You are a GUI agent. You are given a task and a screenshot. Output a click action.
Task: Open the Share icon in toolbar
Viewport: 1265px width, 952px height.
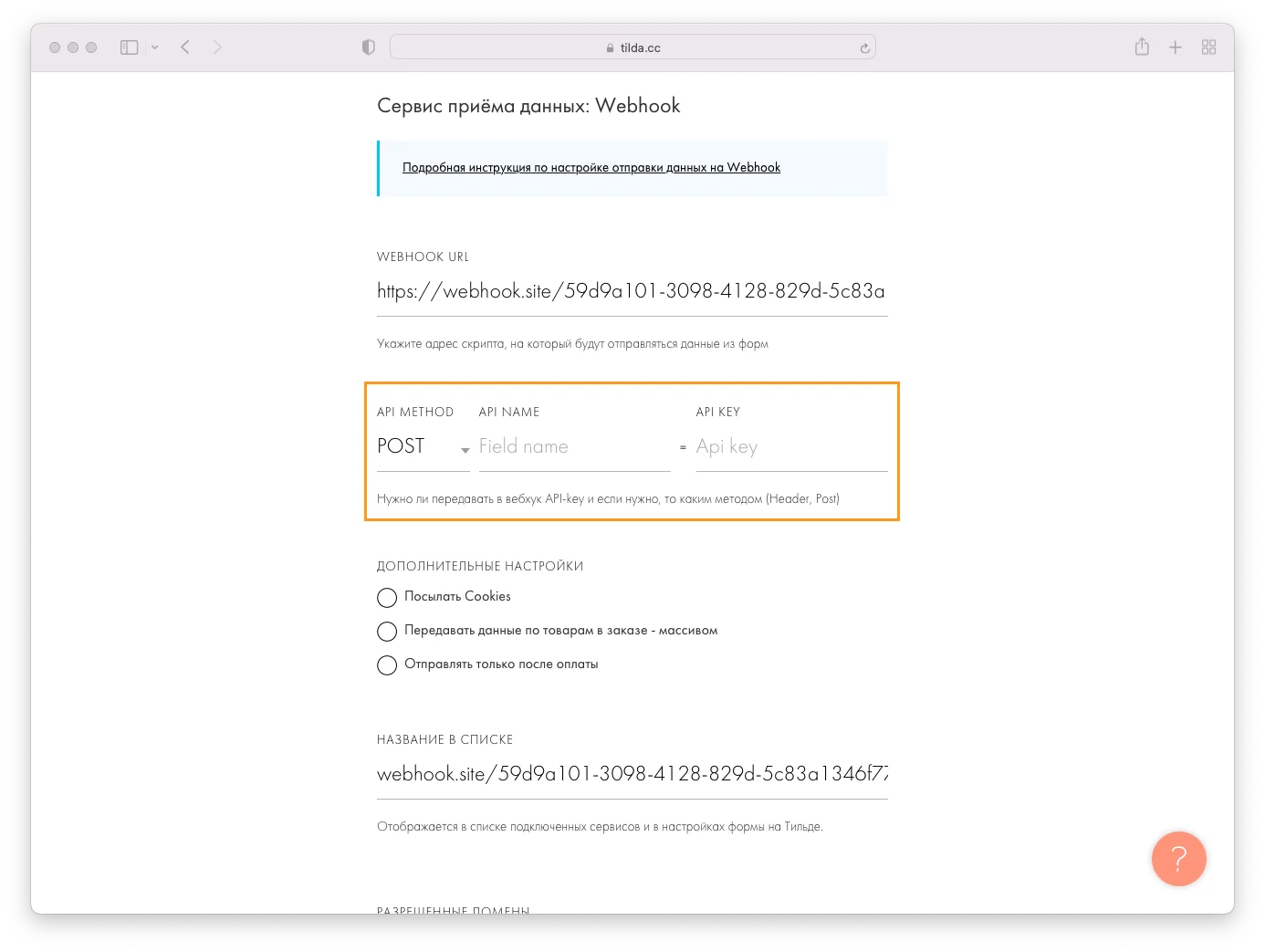click(x=1142, y=47)
